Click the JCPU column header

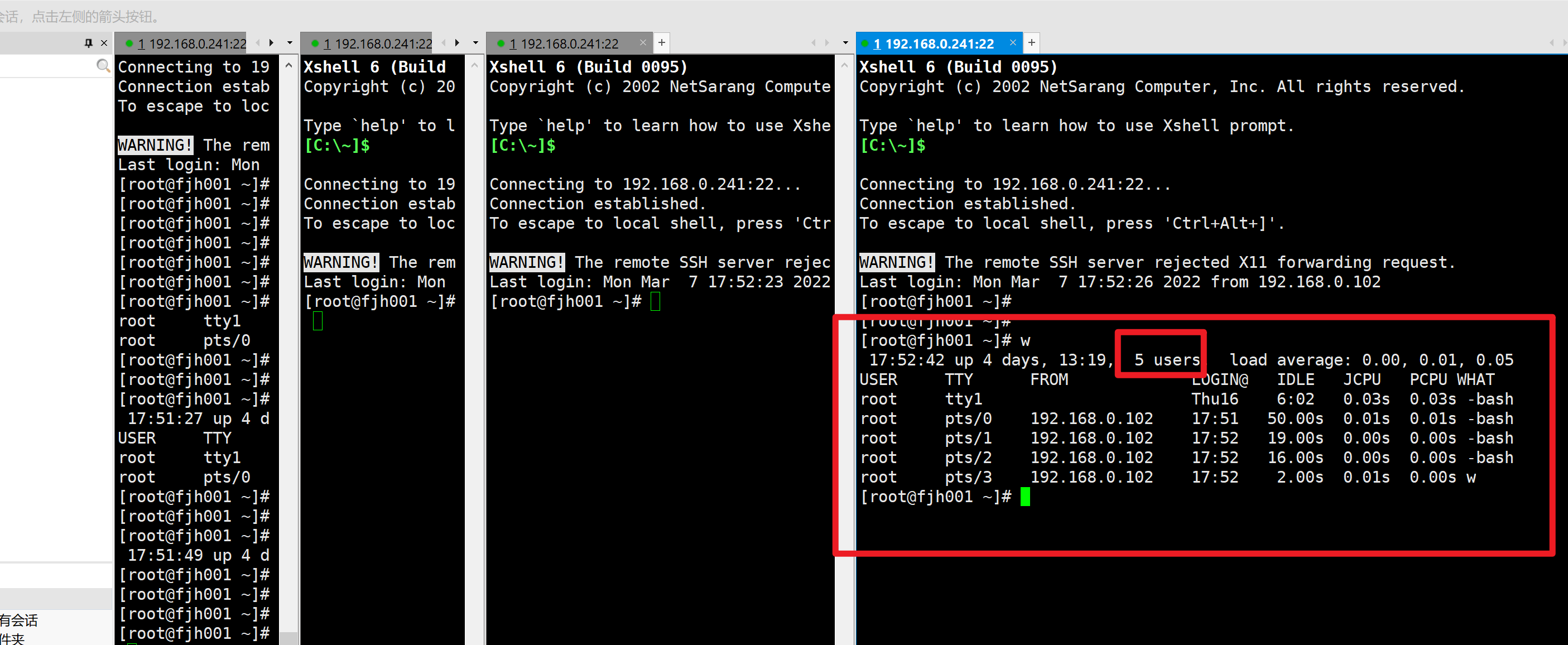(x=1362, y=380)
